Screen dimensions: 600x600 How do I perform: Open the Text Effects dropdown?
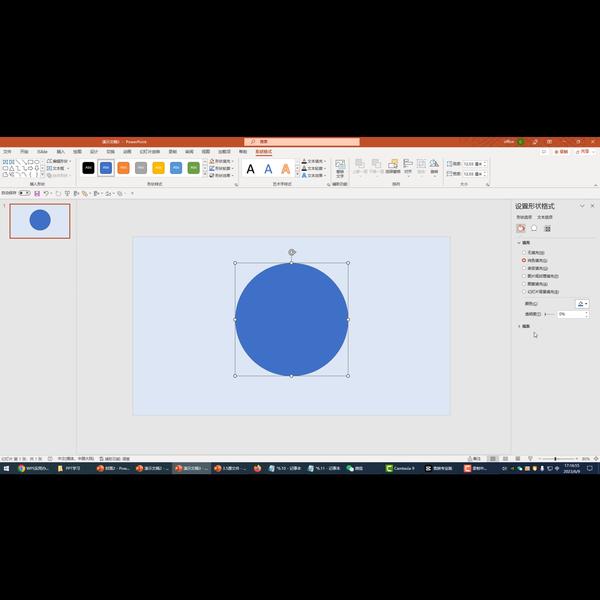click(314, 175)
